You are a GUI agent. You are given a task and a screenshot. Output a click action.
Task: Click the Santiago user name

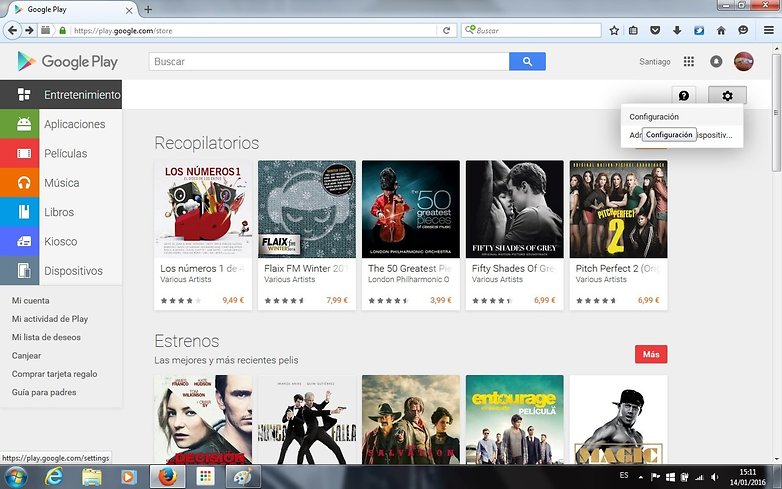click(x=655, y=62)
